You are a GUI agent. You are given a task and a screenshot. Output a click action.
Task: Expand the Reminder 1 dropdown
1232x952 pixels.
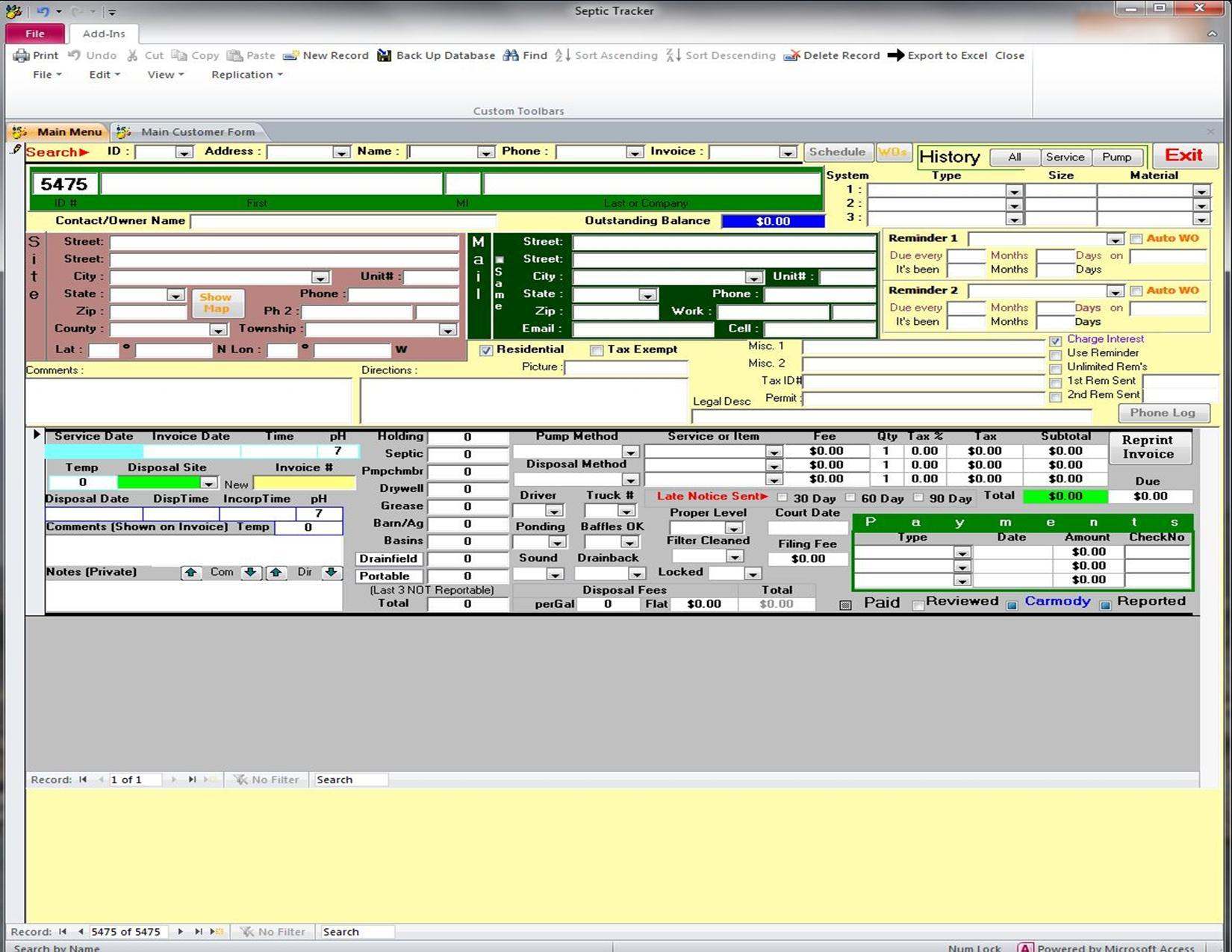coord(1115,240)
